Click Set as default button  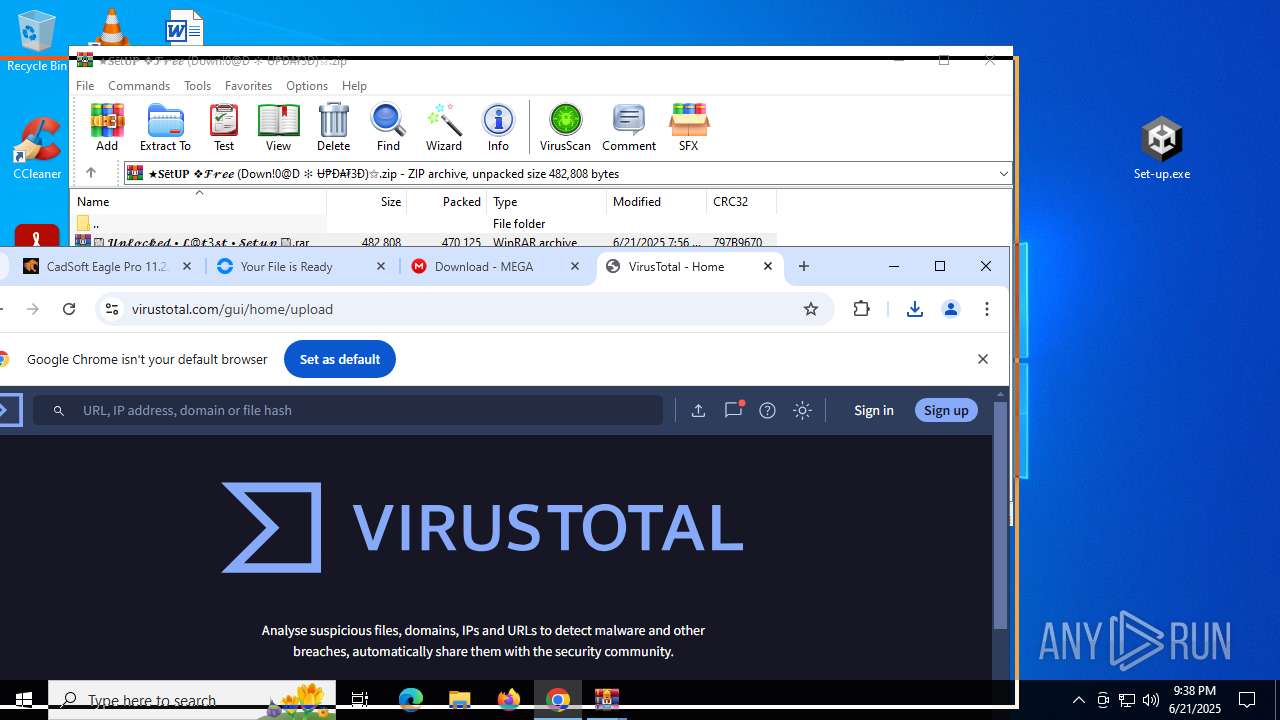point(340,359)
